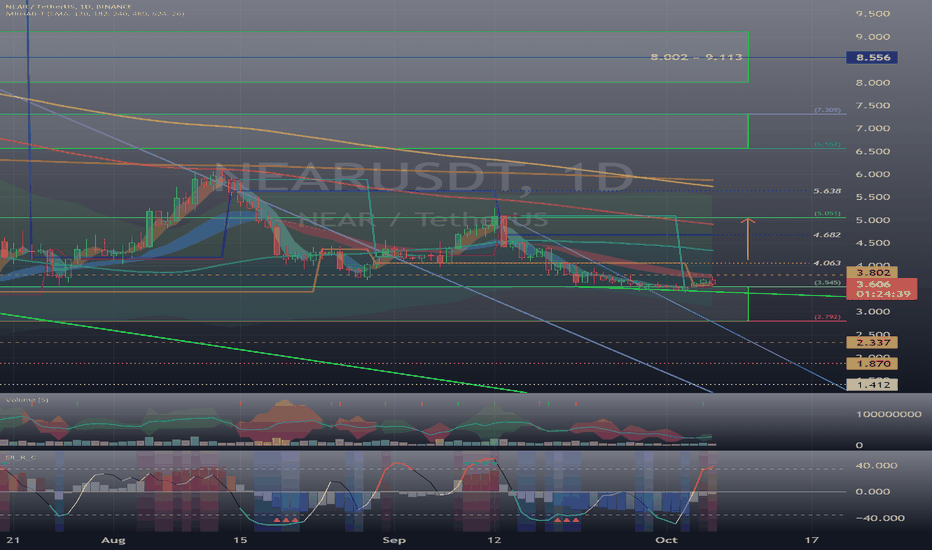The width and height of the screenshot is (932, 550).
Task: Click the (3.545) level label
Action: 827,282
